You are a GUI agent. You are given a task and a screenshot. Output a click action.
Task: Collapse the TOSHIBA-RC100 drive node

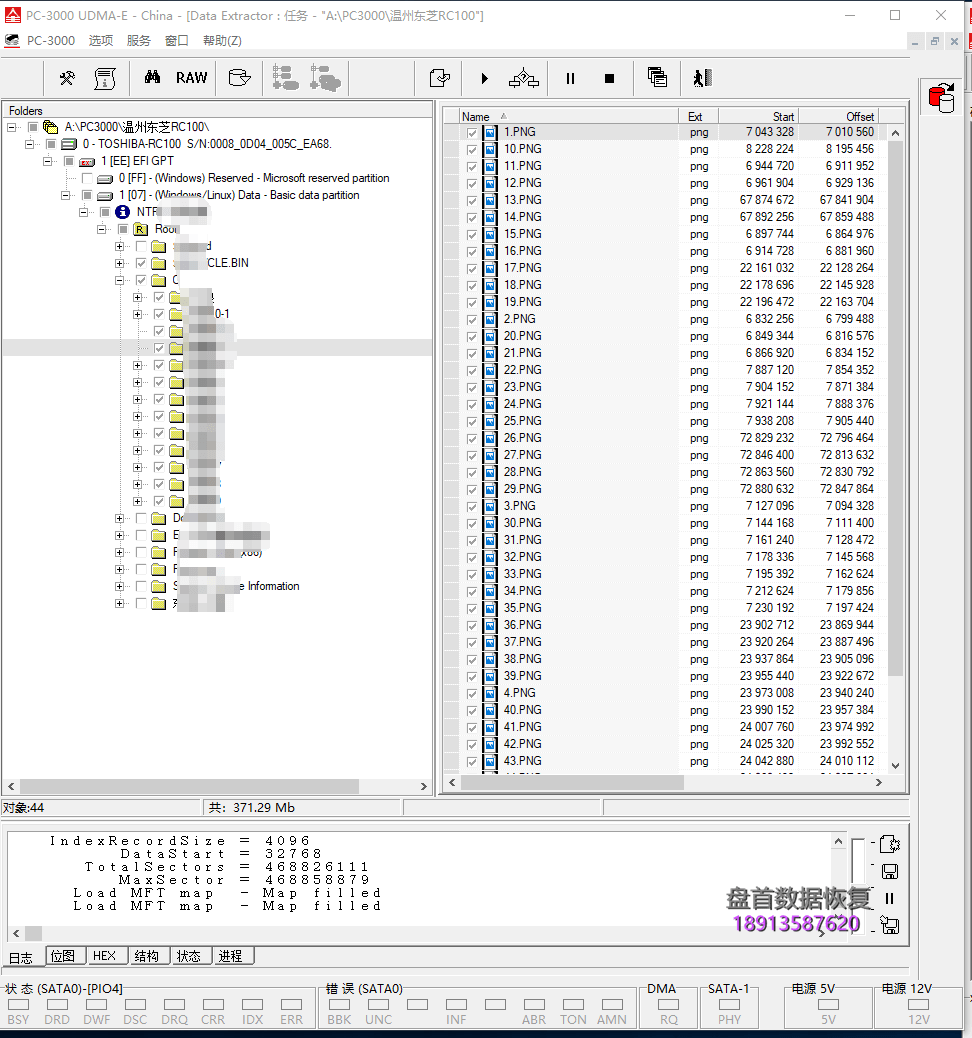pyautogui.click(x=30, y=144)
